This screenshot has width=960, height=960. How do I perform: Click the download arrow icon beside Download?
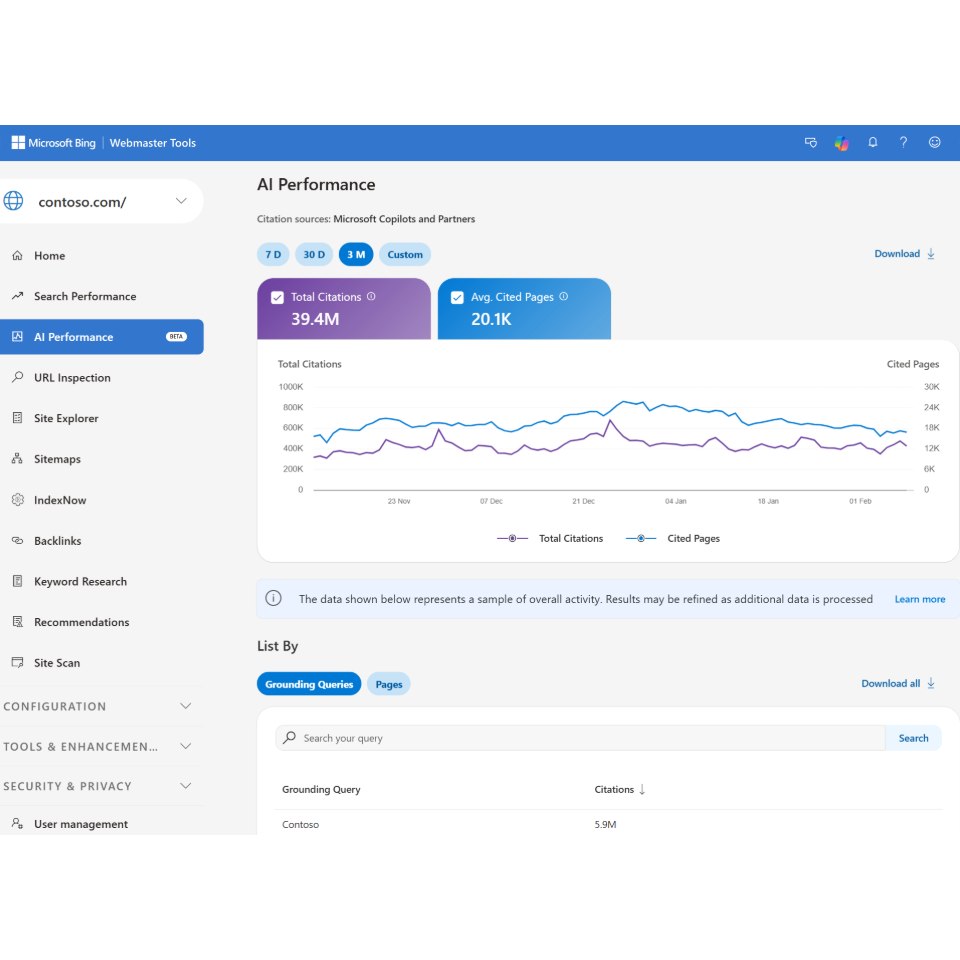pyautogui.click(x=931, y=254)
